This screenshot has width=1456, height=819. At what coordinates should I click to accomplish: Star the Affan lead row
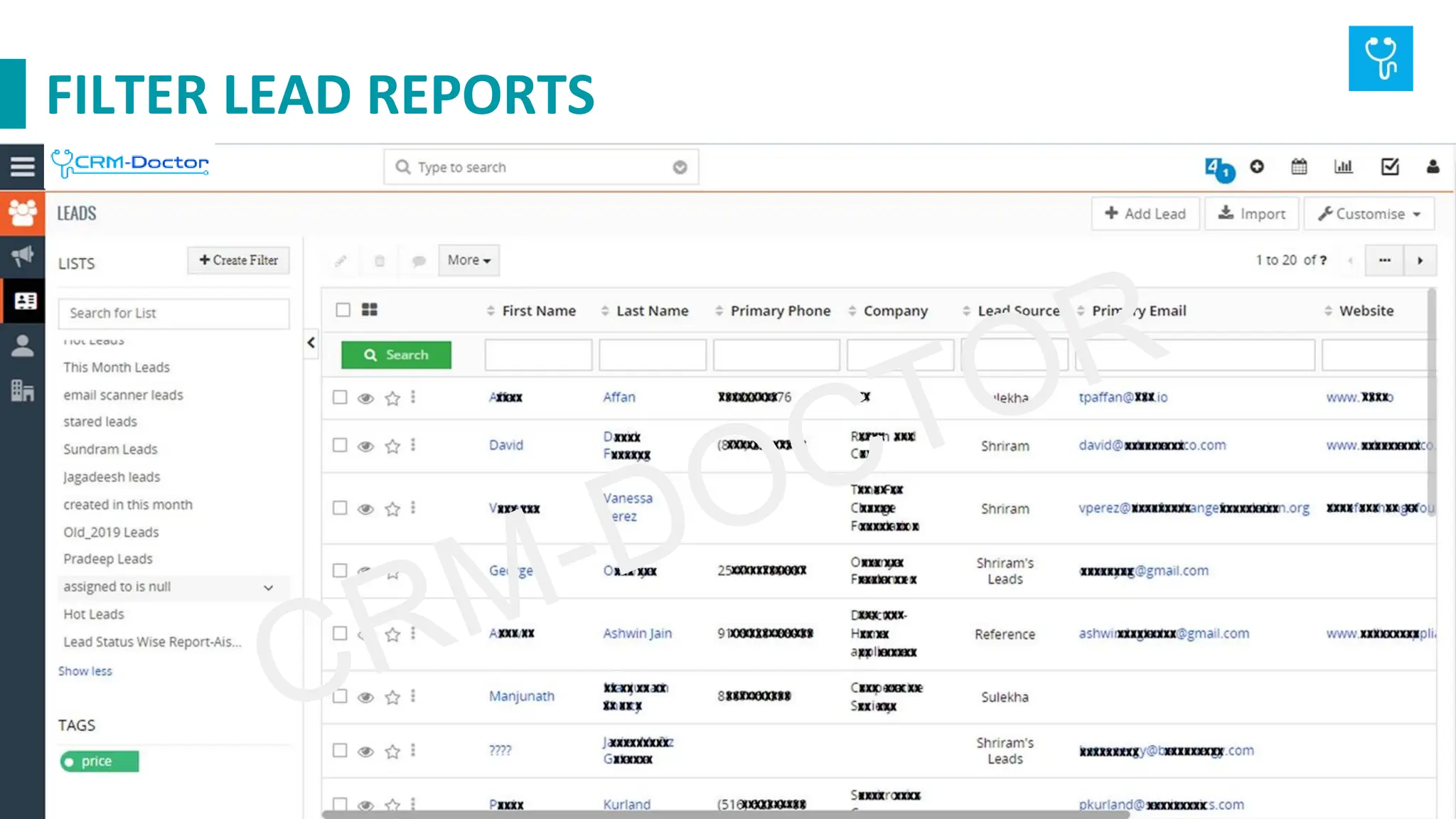coord(392,398)
